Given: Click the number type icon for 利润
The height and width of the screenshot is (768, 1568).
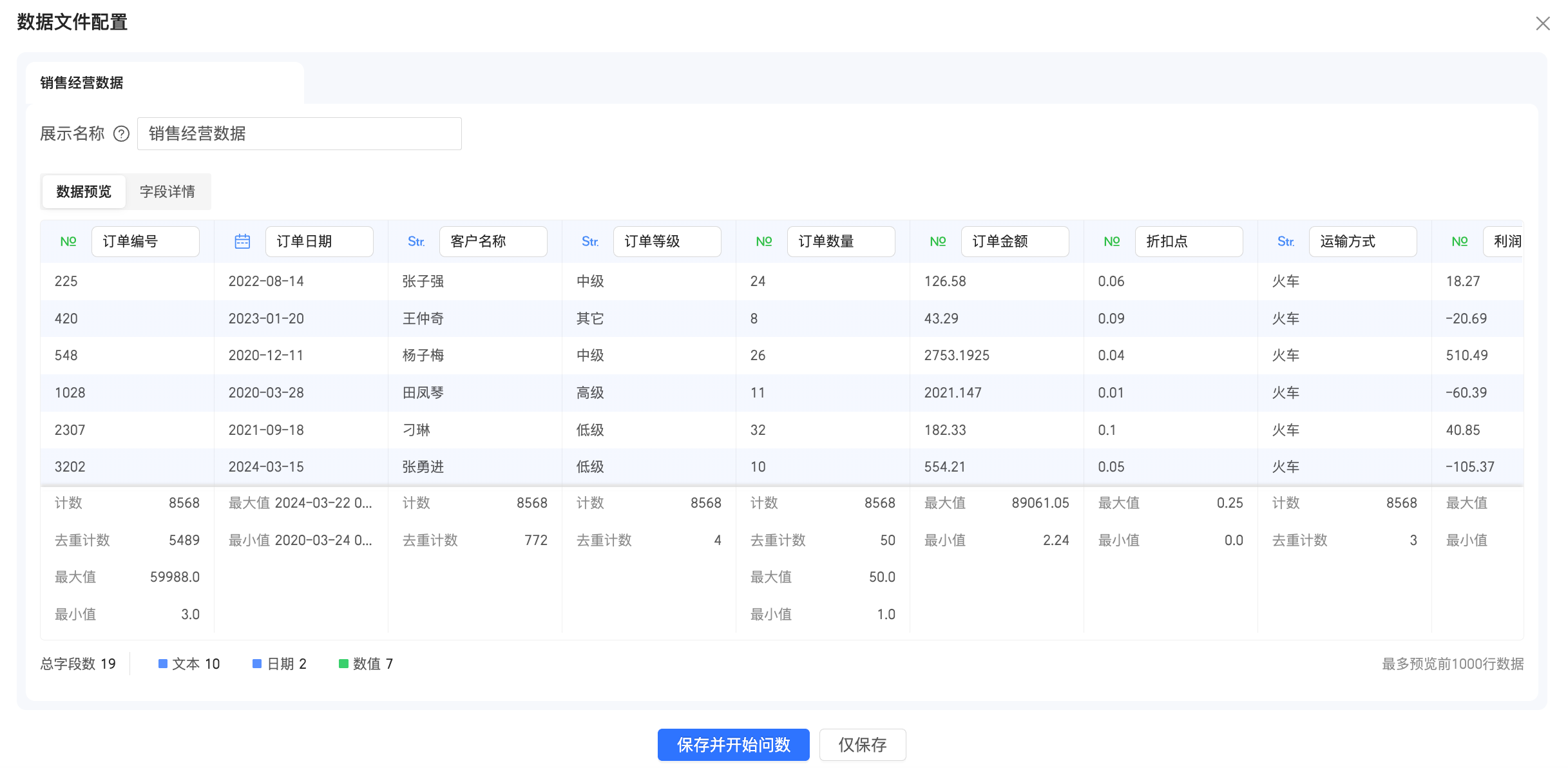Looking at the screenshot, I should point(1460,242).
